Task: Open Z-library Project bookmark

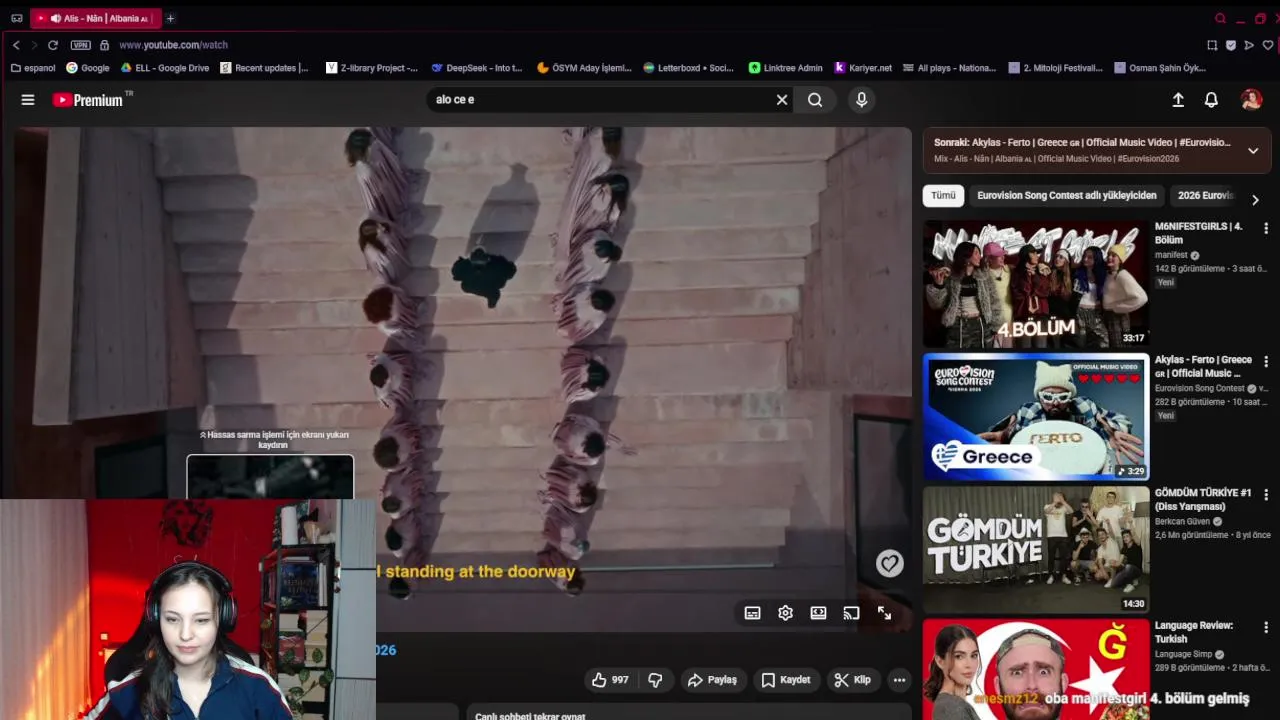Action: (372, 68)
